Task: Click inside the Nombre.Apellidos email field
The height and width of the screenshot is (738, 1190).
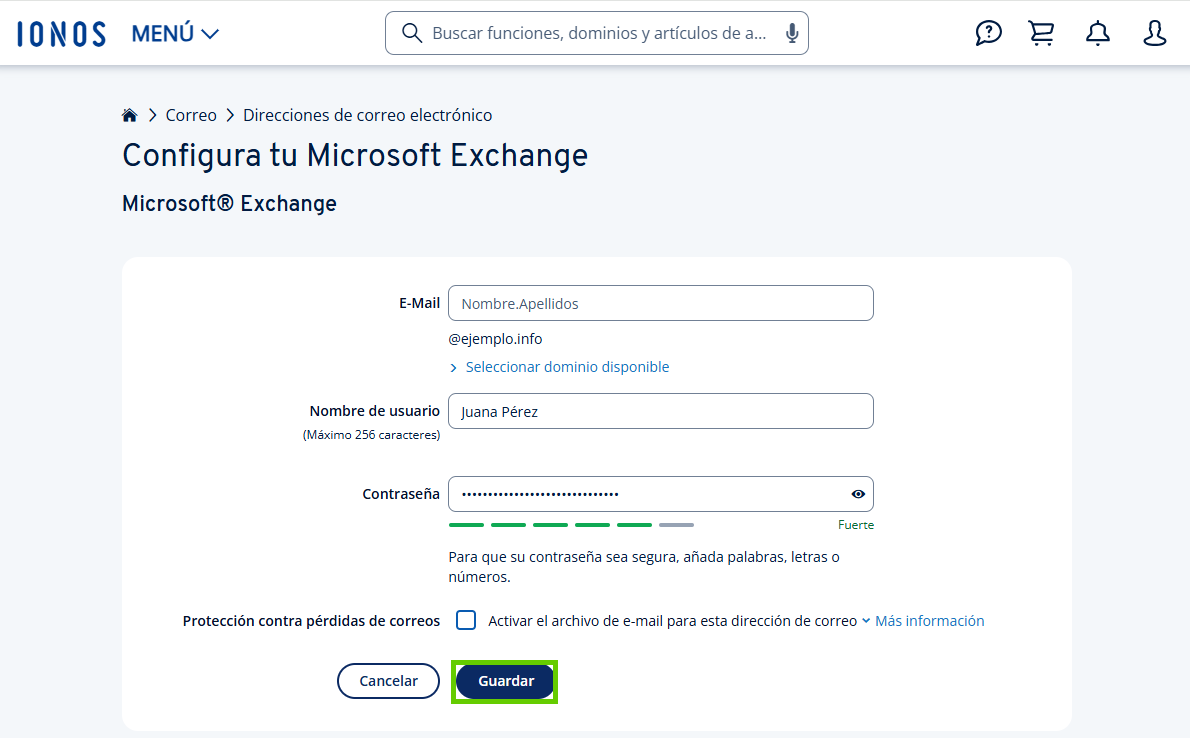Action: tap(660, 303)
